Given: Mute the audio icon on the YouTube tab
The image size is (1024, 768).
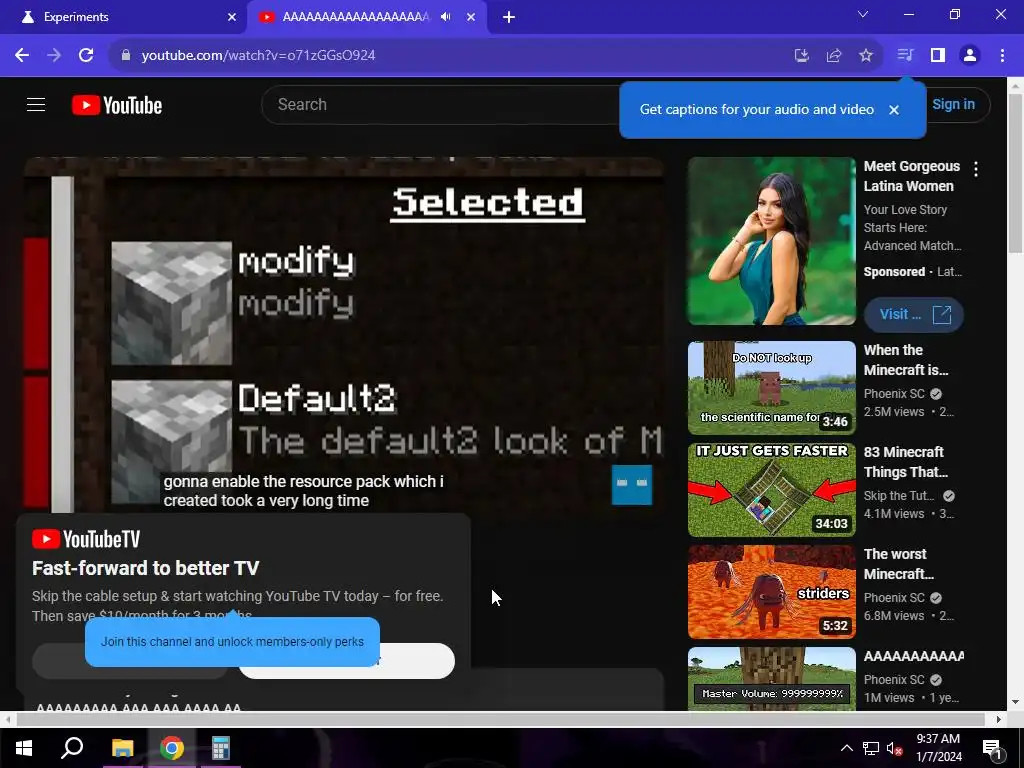Looking at the screenshot, I should click(x=446, y=17).
